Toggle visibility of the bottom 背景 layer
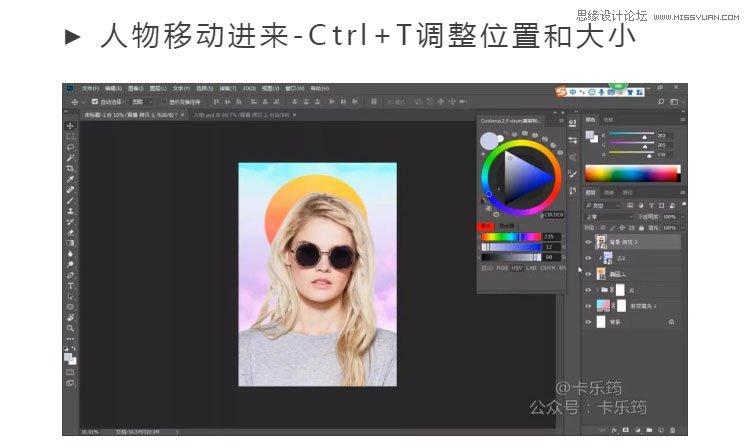 pos(588,322)
